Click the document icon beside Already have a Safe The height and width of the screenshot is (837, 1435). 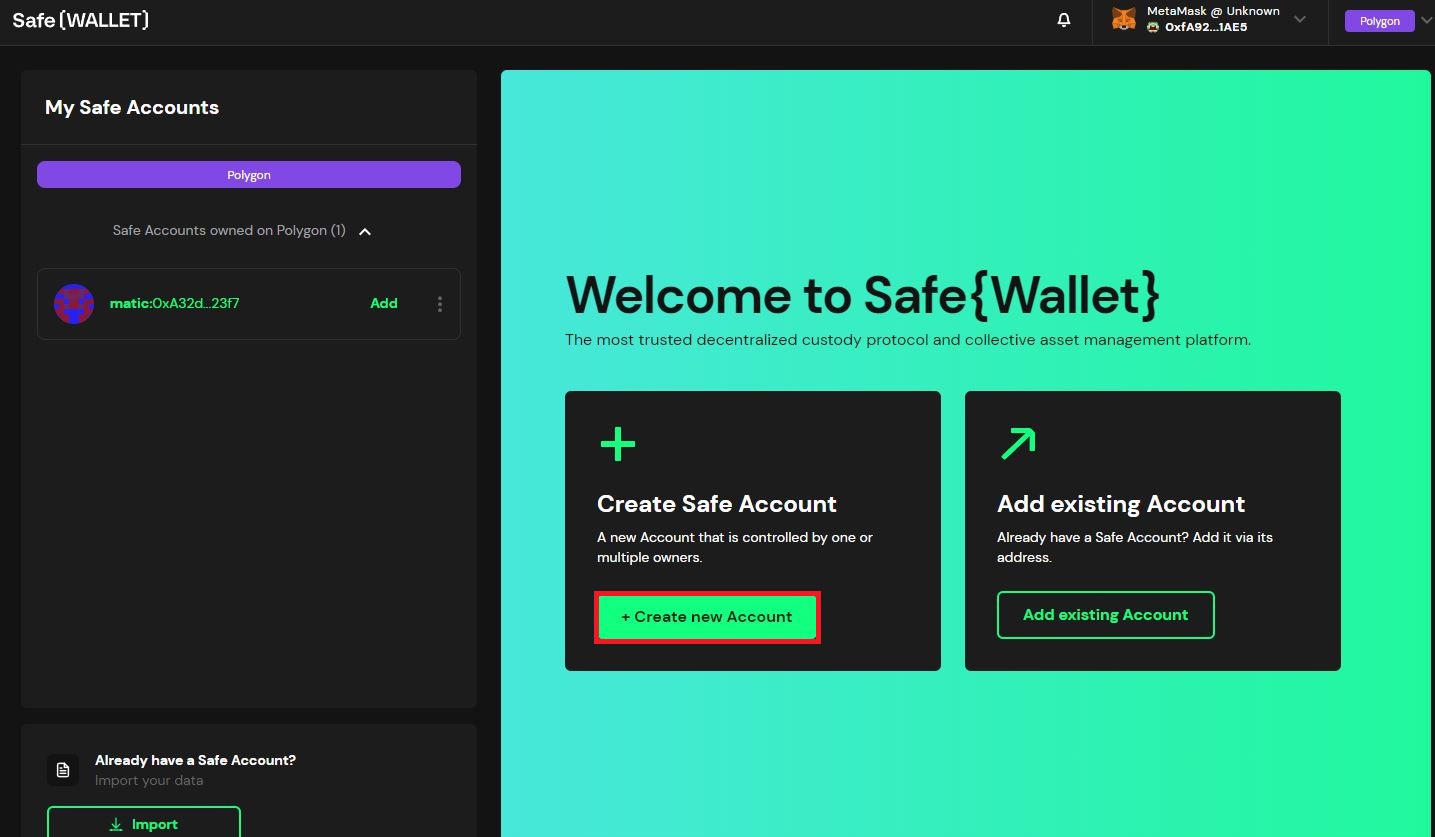point(63,769)
